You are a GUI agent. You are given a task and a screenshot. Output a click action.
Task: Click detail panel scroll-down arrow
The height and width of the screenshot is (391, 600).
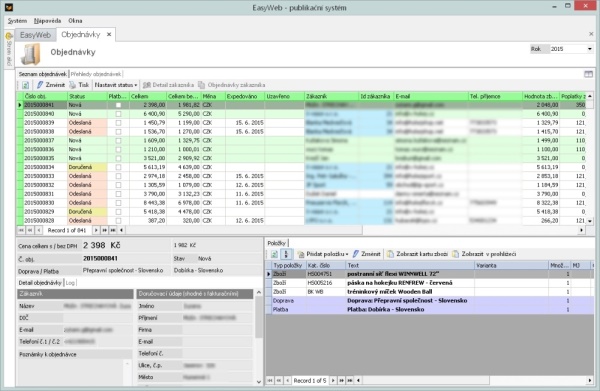coord(259,381)
